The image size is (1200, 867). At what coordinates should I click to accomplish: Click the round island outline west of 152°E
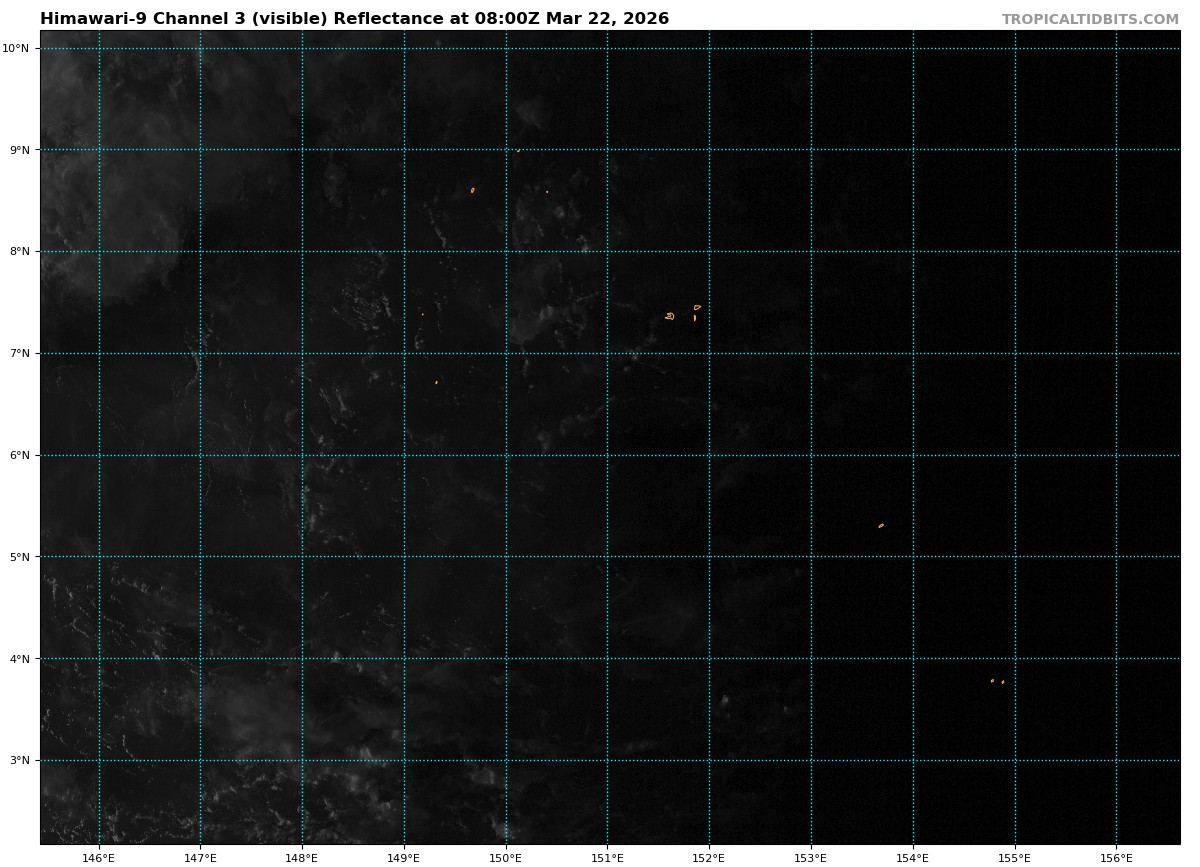pos(670,316)
